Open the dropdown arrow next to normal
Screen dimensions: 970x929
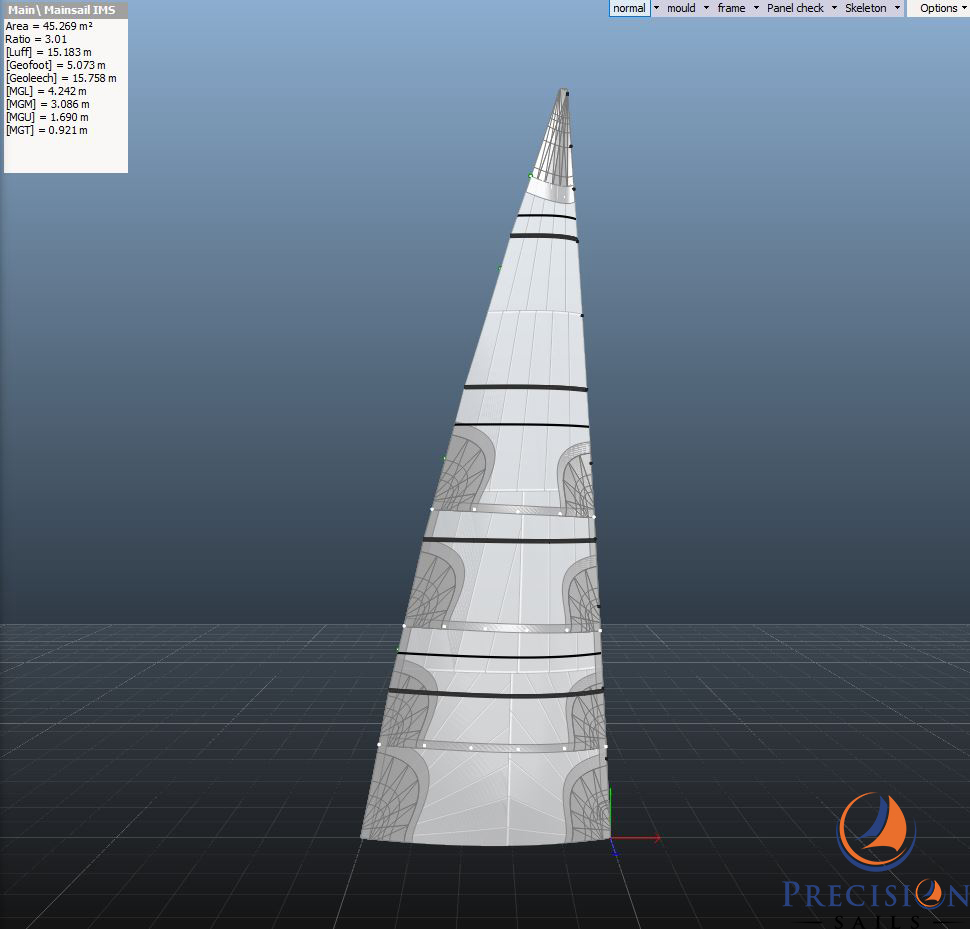coord(657,8)
